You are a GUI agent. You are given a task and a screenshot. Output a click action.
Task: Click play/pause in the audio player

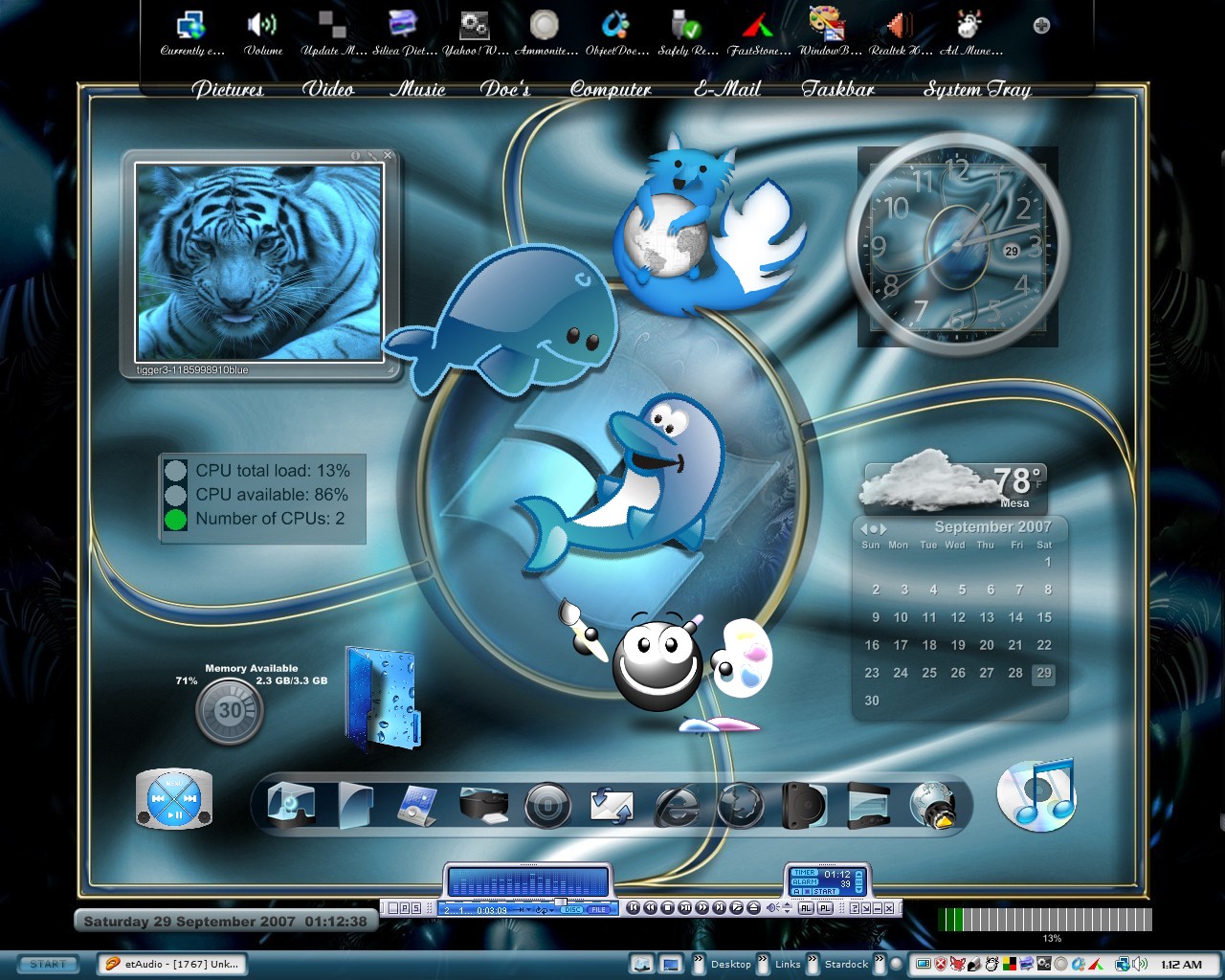click(x=685, y=907)
